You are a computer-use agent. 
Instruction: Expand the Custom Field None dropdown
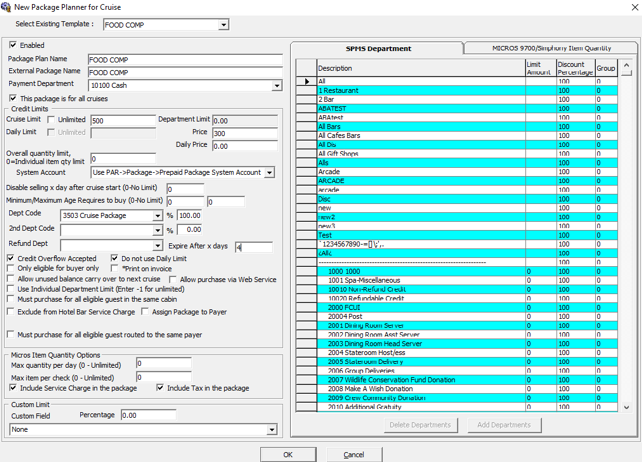(271, 430)
